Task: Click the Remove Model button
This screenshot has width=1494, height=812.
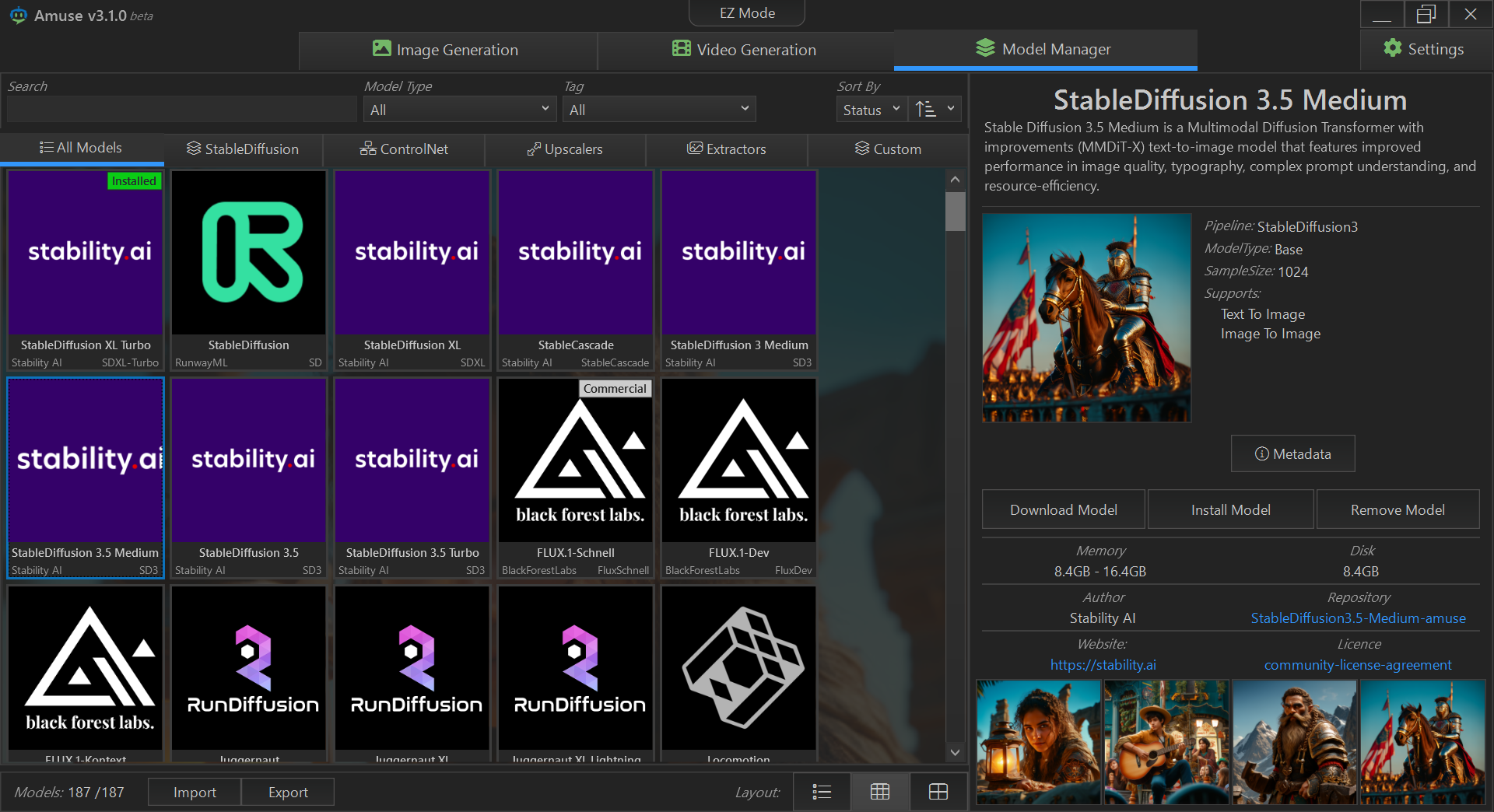Action: (1398, 509)
